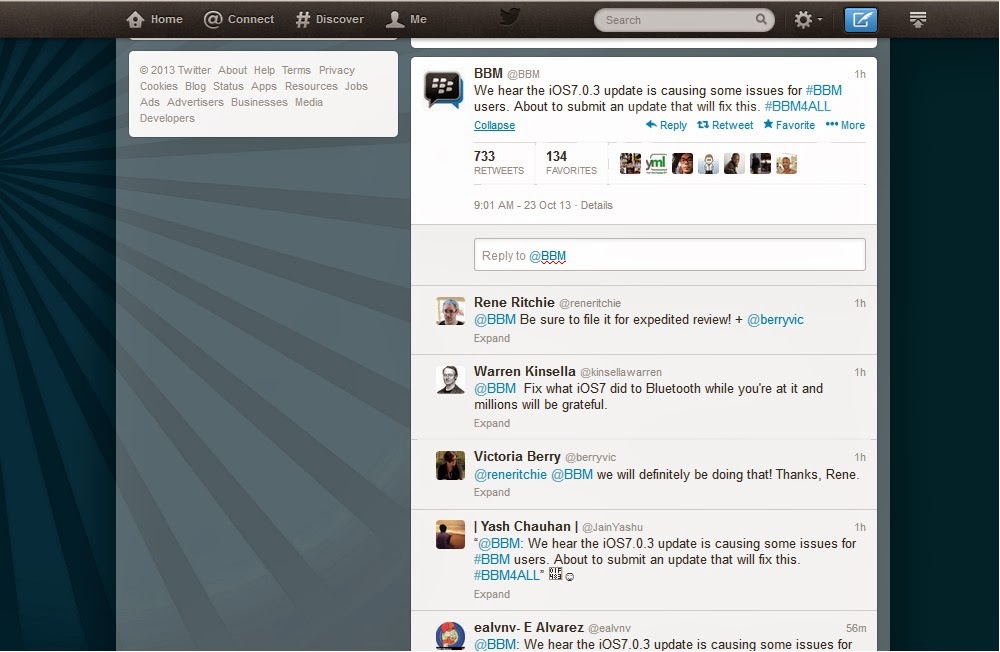Open the 9:01 AM - 23 Oct 13 timestamp
The height and width of the screenshot is (652, 1000).
[x=522, y=205]
